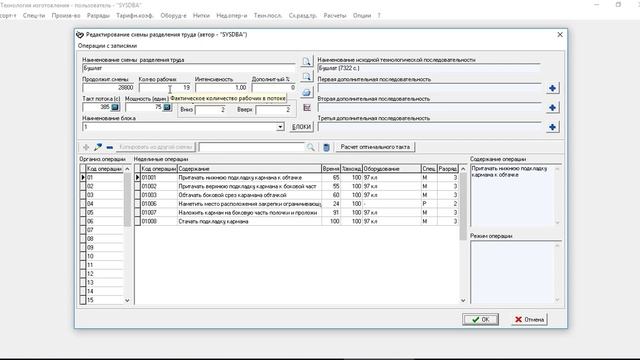Screen dimensions: 640x360
Task: Click the time value 100 in row 01008
Action: pyautogui.click(x=331, y=221)
